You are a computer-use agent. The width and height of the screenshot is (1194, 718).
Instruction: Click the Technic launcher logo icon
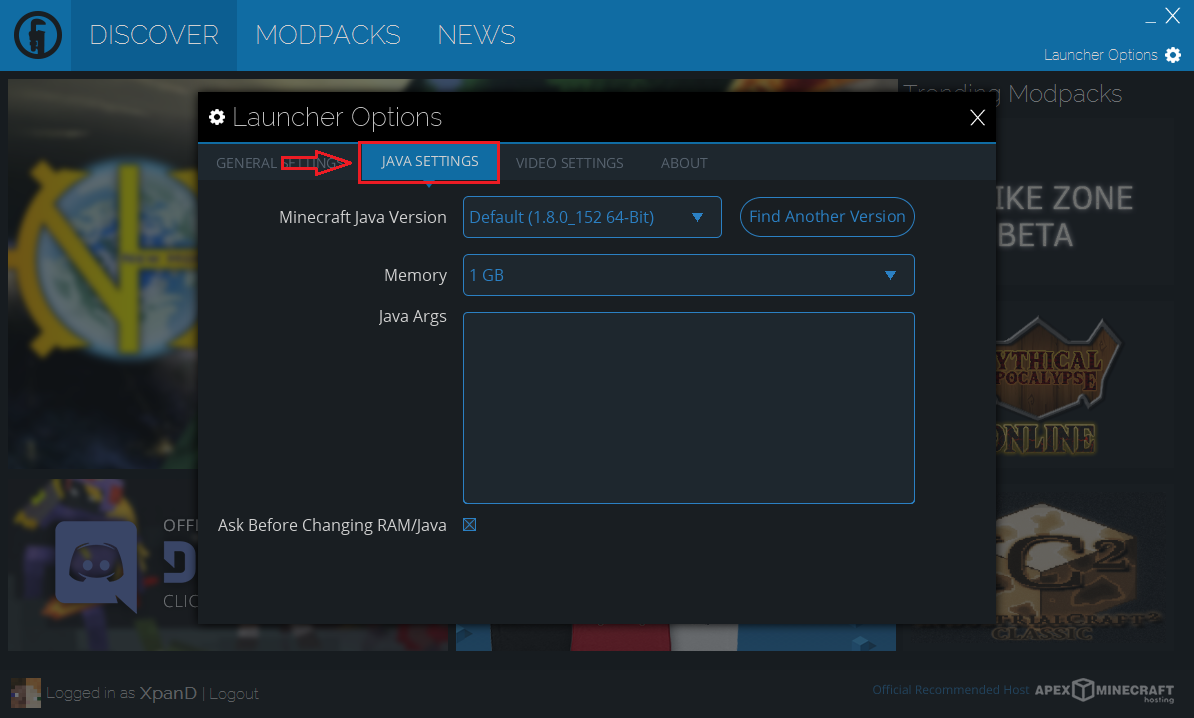pyautogui.click(x=37, y=35)
